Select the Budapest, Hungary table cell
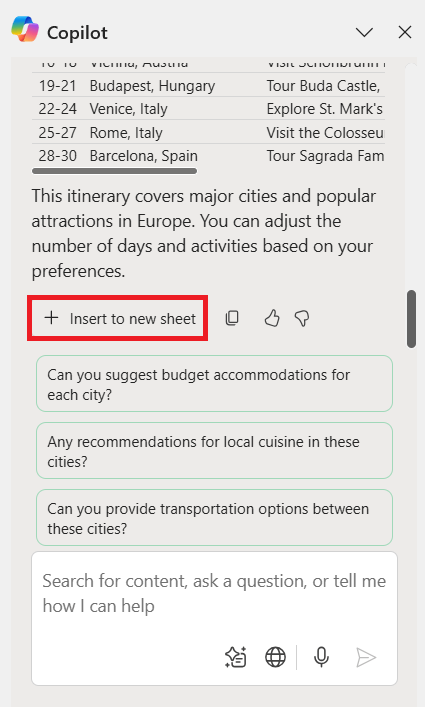Image resolution: width=425 pixels, height=707 pixels. 152,86
